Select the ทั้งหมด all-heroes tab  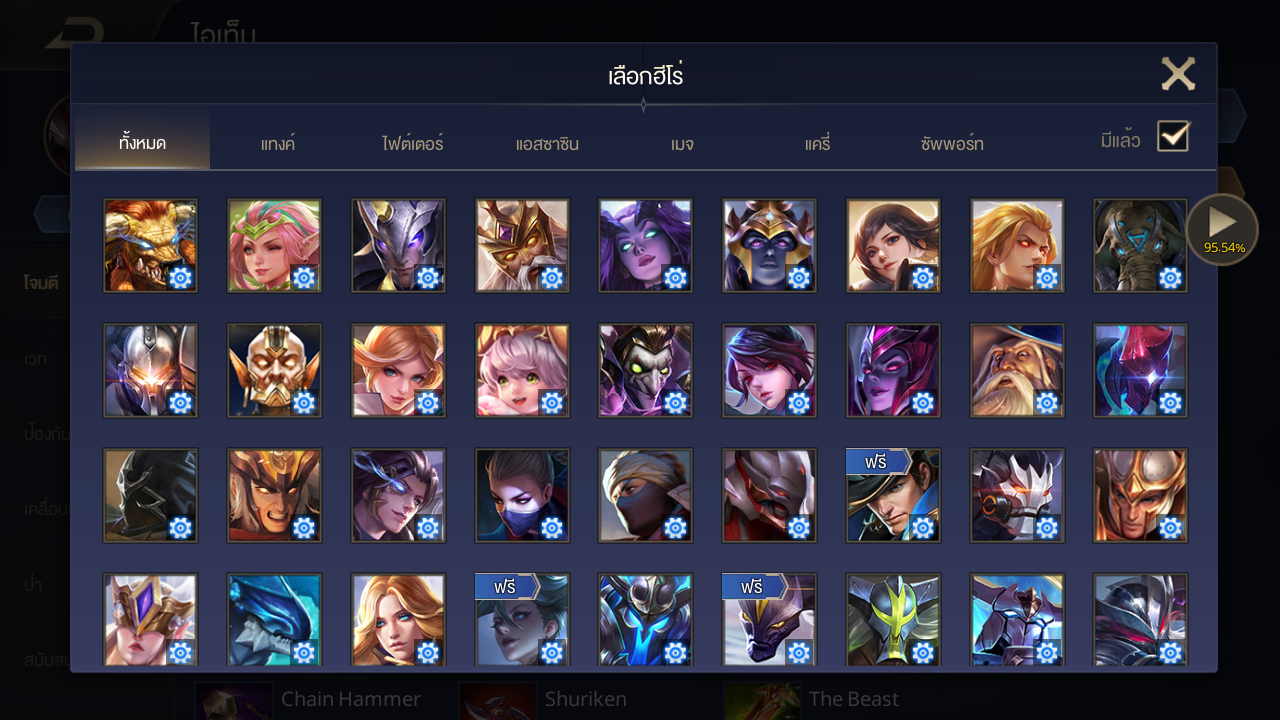tap(142, 143)
